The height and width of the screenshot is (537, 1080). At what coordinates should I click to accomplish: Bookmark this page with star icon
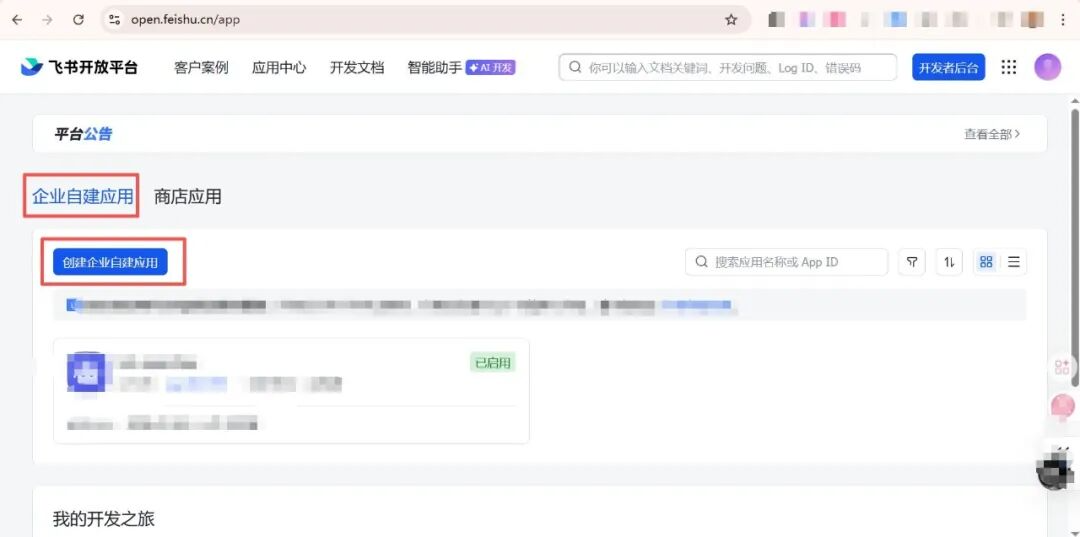731,20
